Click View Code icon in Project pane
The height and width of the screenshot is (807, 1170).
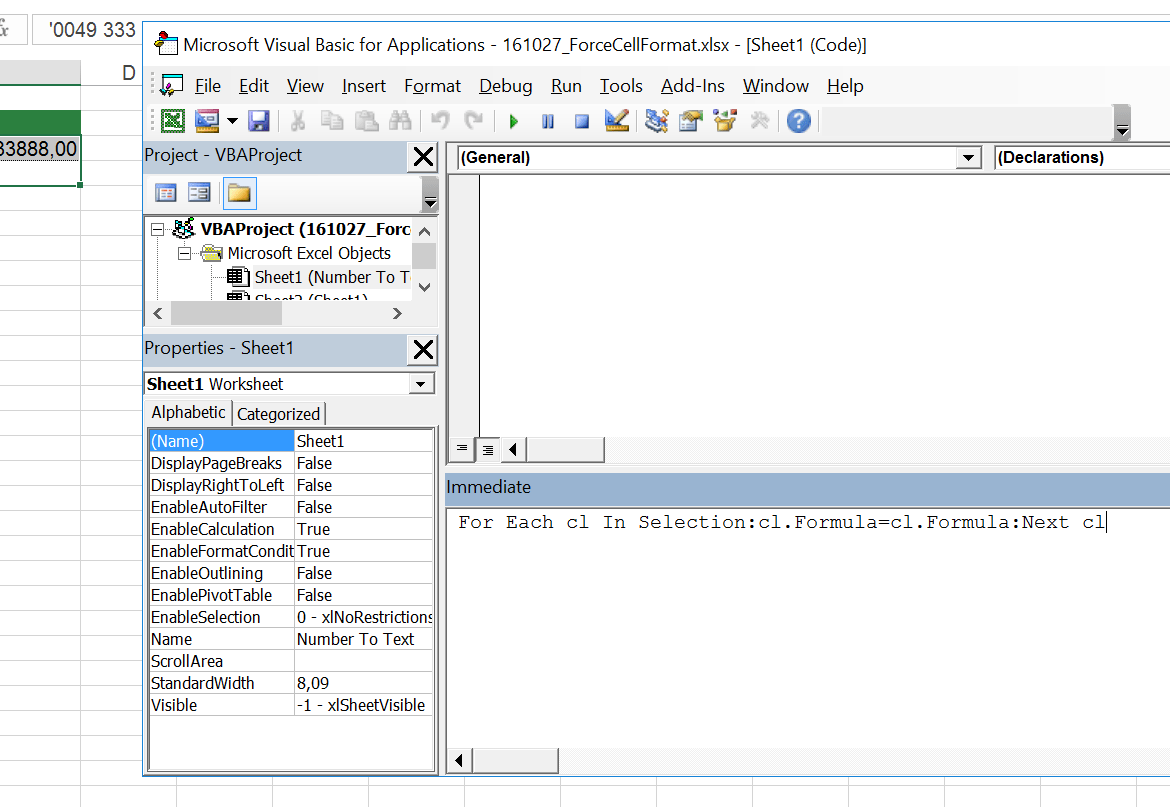pos(166,193)
